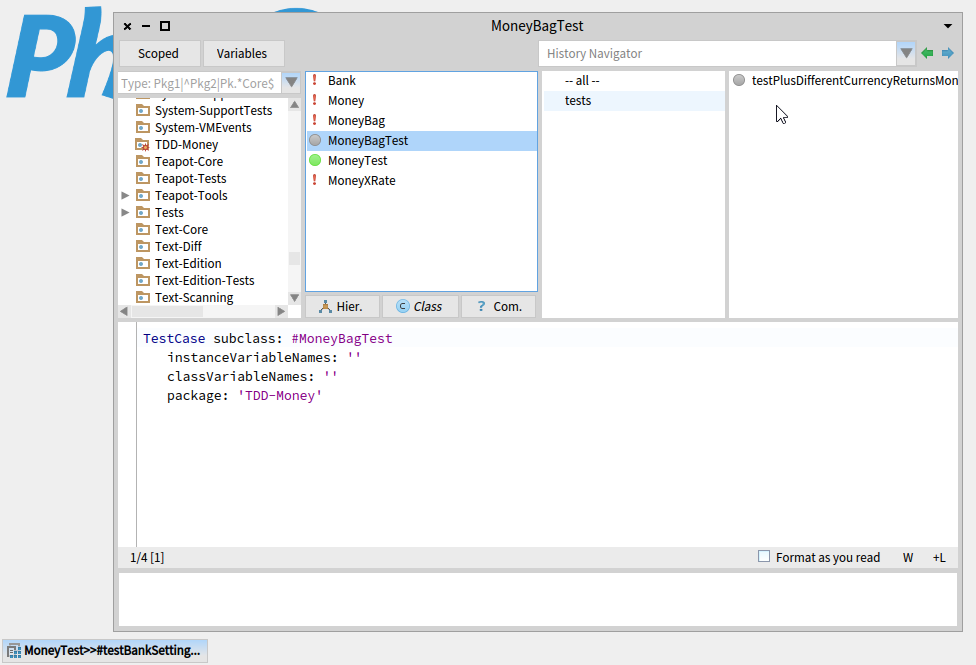This screenshot has height=665, width=976.
Task: Toggle the W word wrap option
Action: pos(908,558)
